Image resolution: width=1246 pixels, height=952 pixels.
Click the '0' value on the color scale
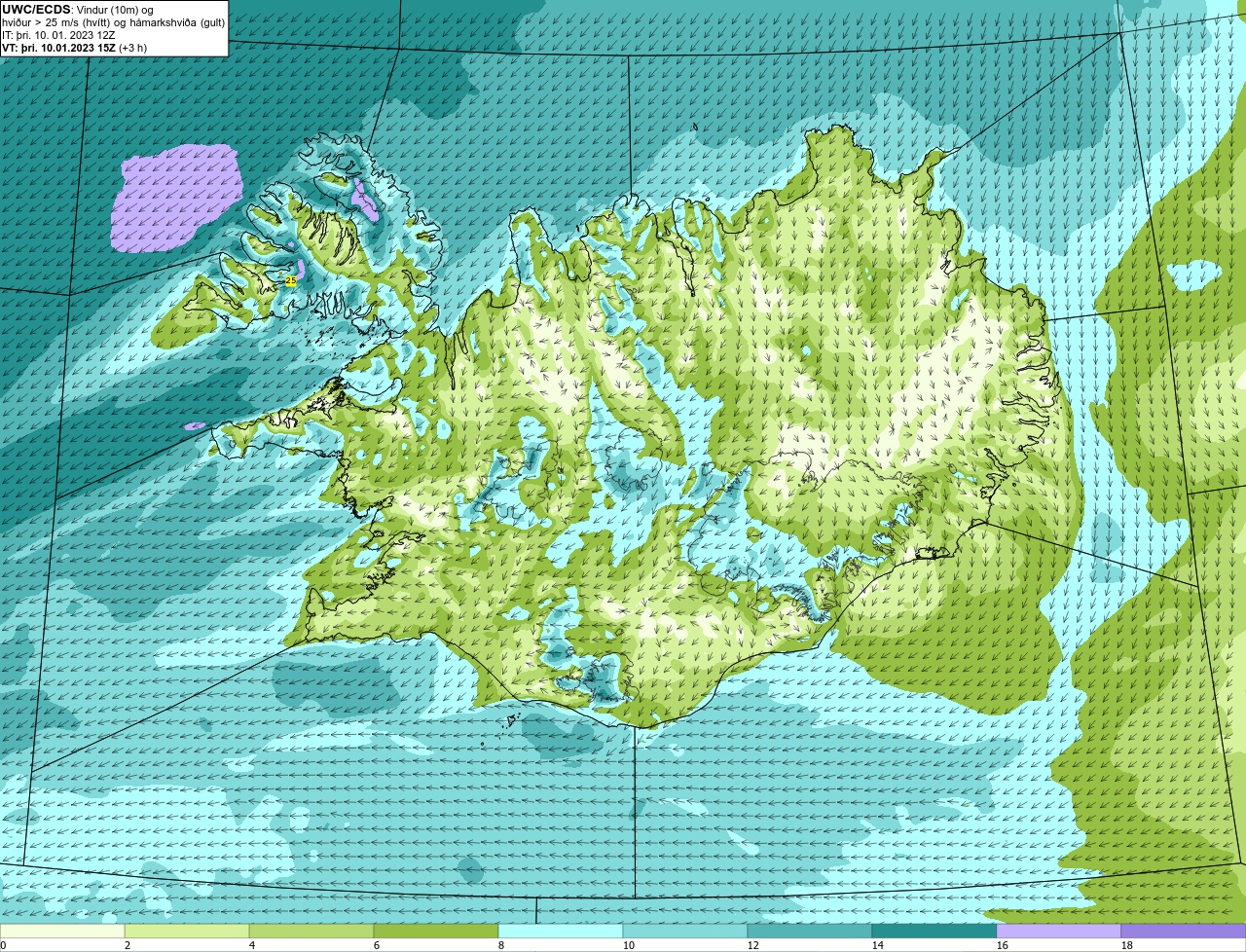(3, 945)
